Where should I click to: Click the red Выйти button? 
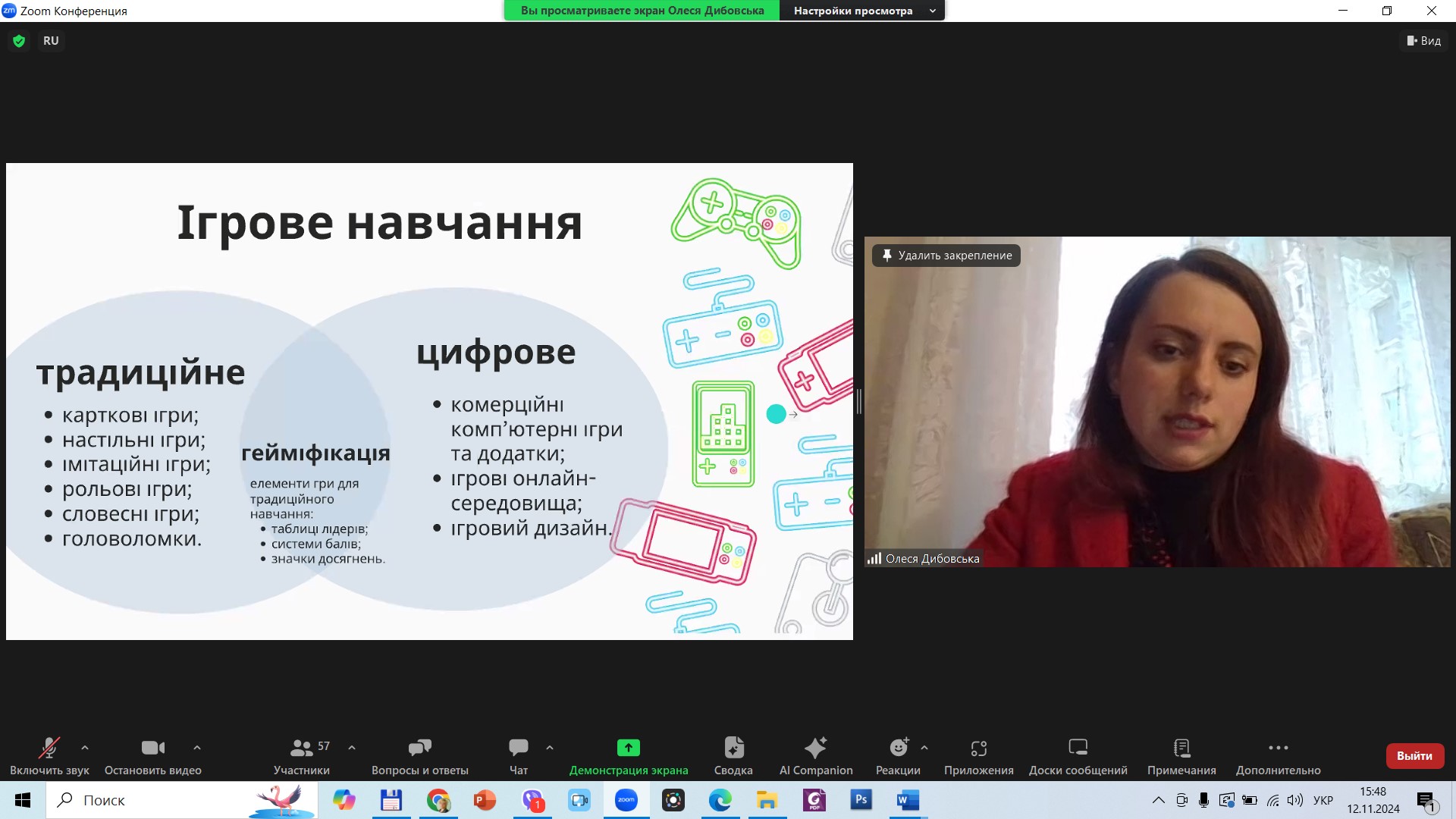(x=1414, y=756)
